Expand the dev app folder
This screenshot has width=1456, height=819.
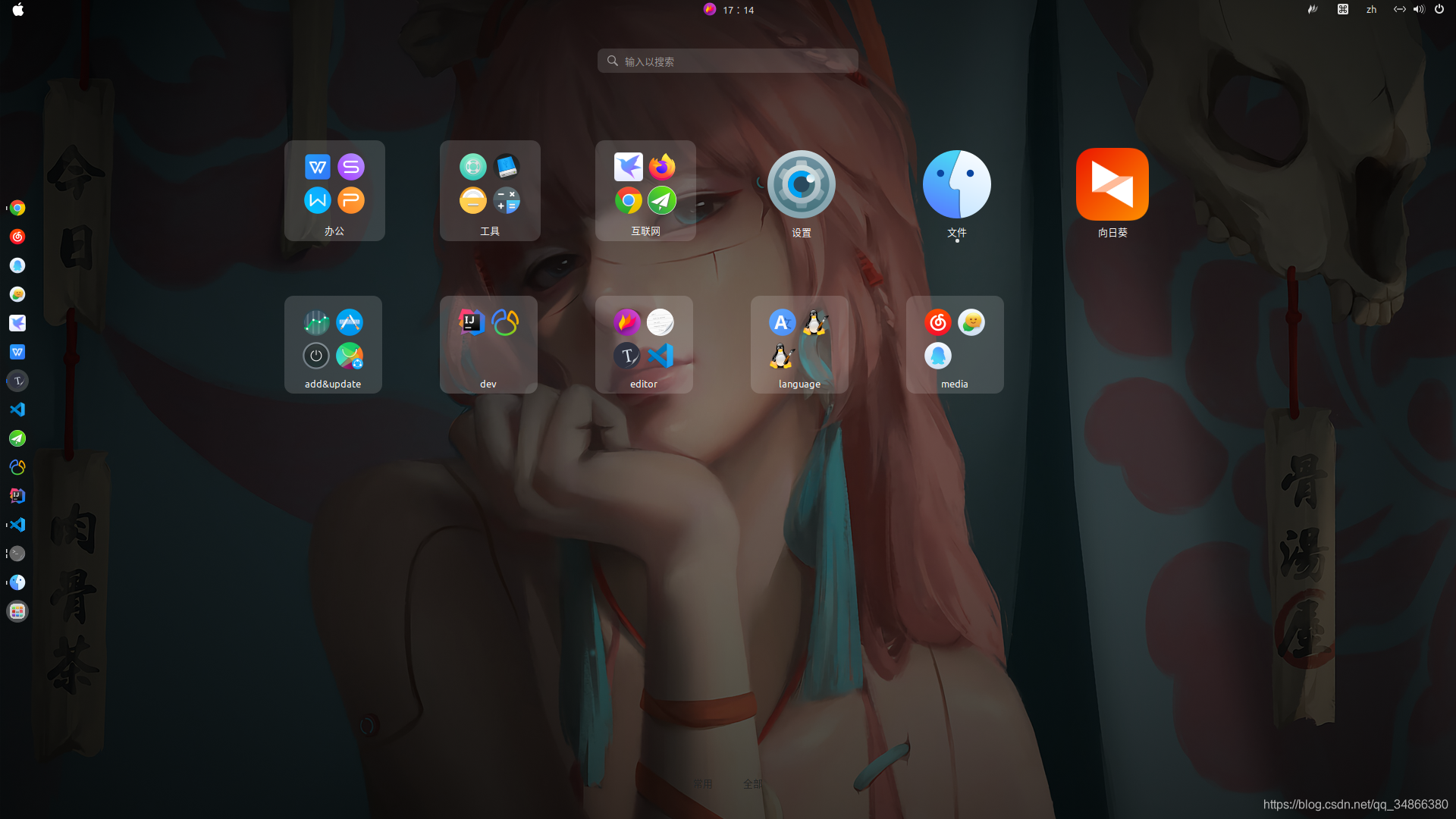tap(488, 344)
